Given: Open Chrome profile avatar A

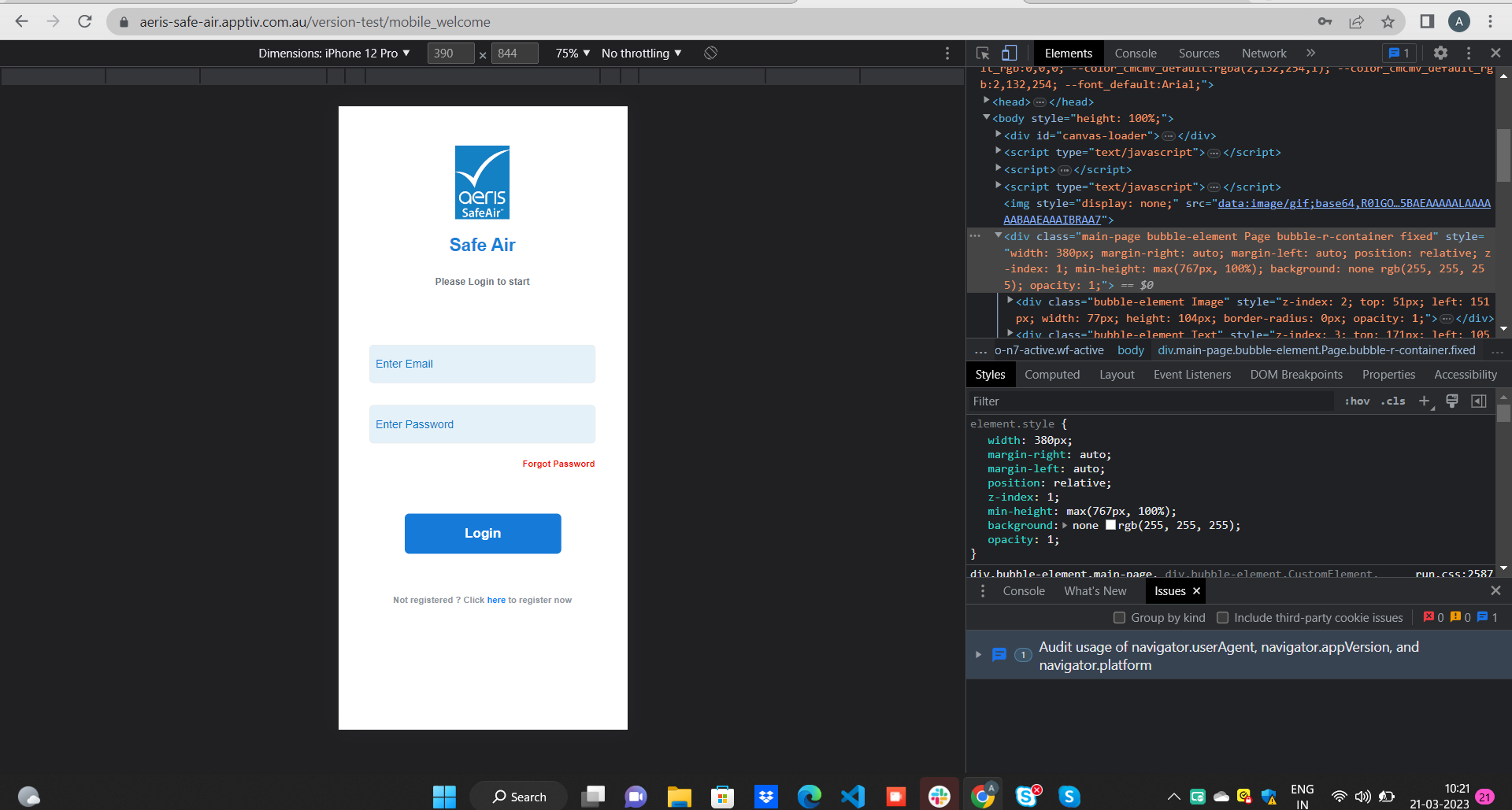Looking at the screenshot, I should point(1459,22).
